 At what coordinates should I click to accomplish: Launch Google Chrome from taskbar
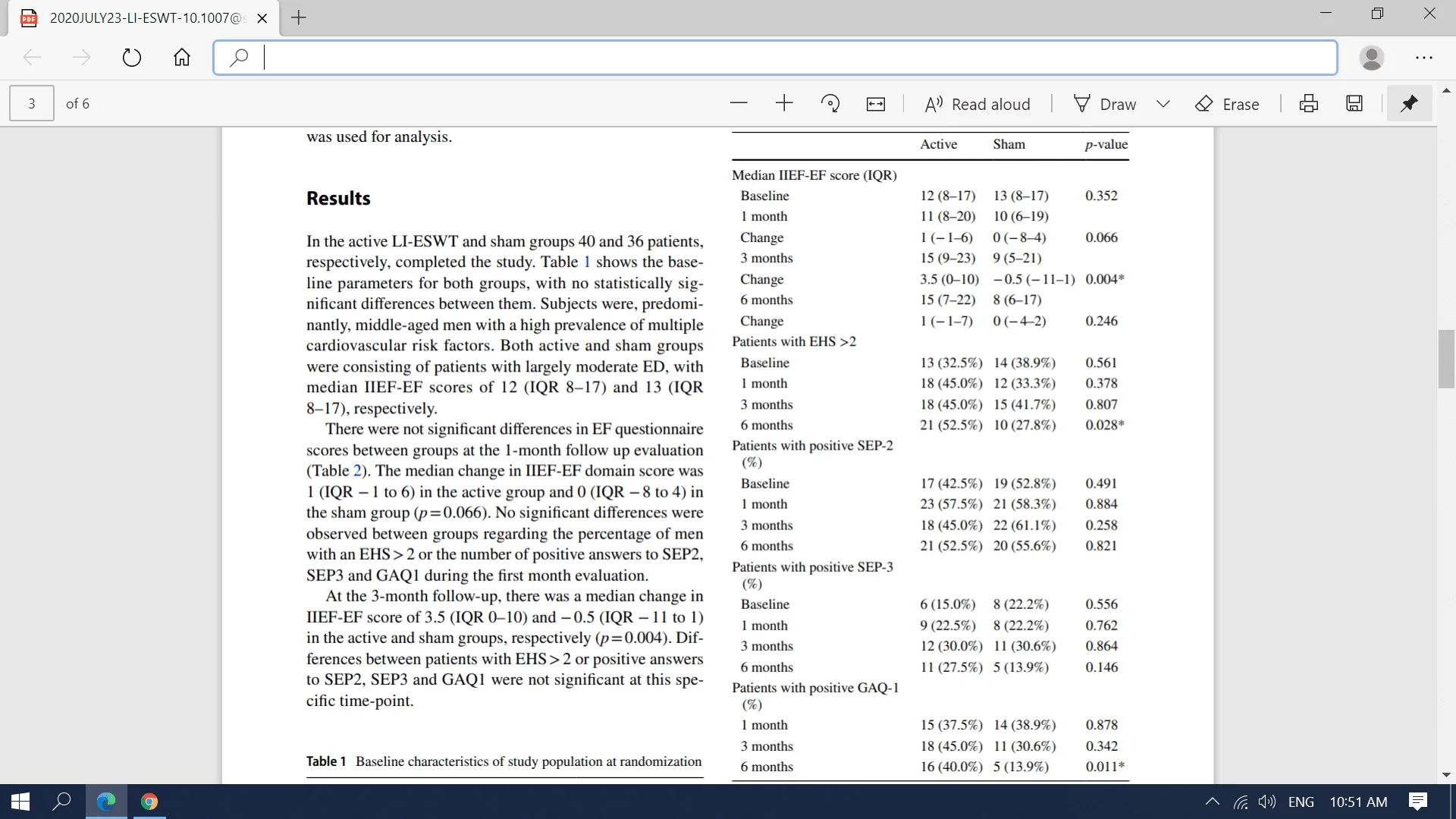pyautogui.click(x=149, y=802)
